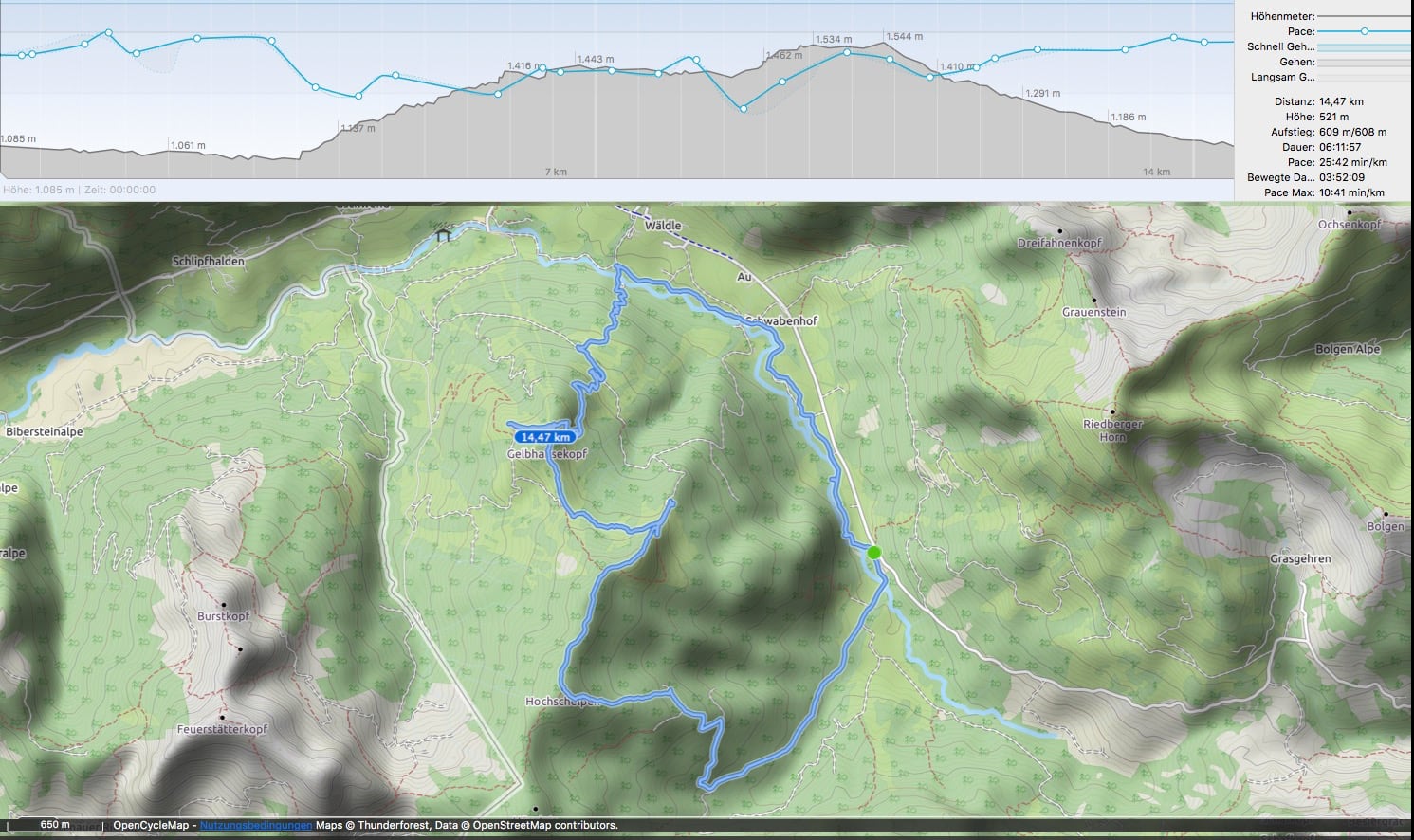This screenshot has width=1414, height=840.
Task: Click the OpenCycleMap attribution text
Action: click(152, 825)
